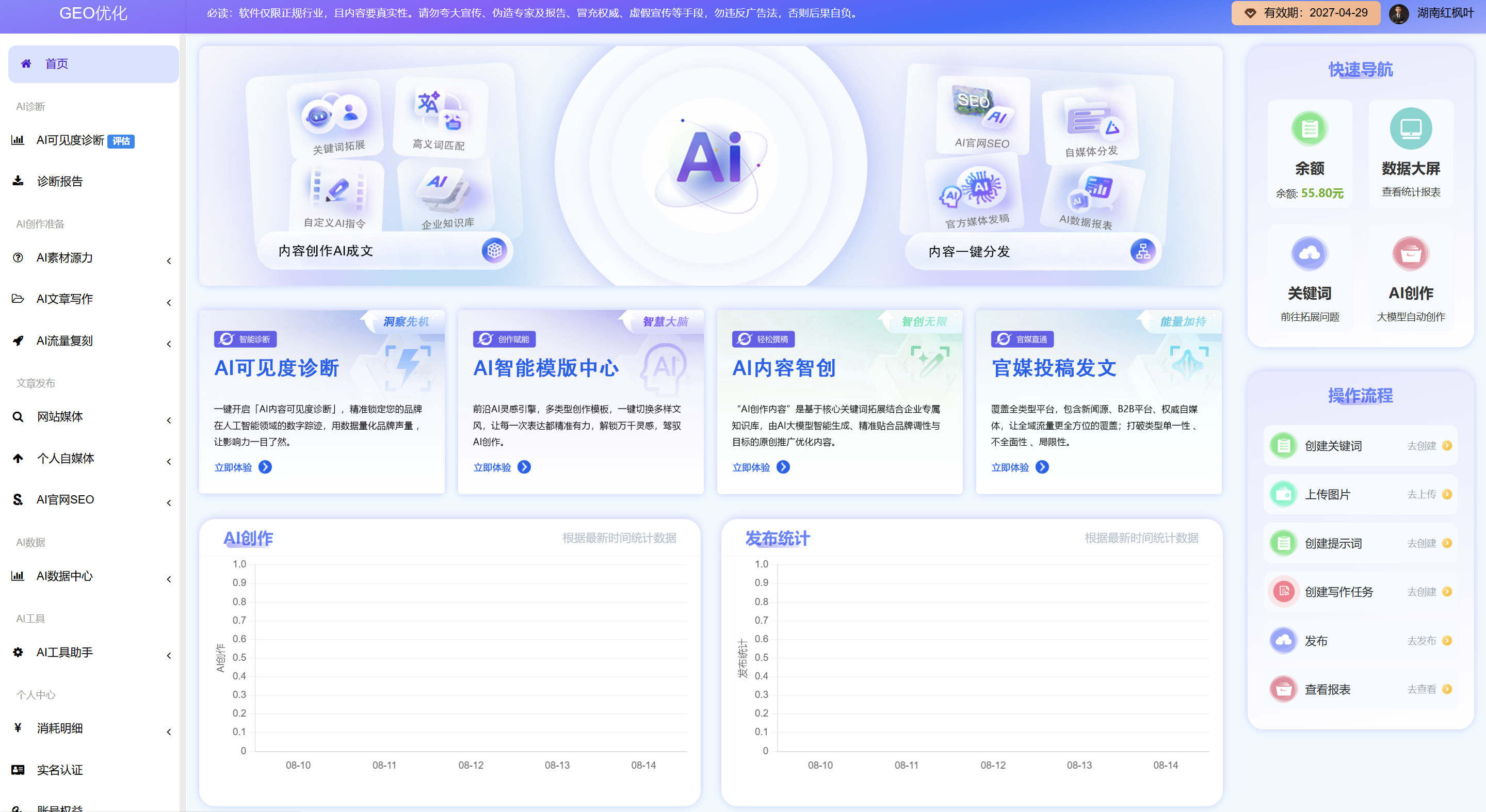This screenshot has height=812, width=1486.
Task: Click the 内容创作AI成文 banner bar
Action: (385, 250)
